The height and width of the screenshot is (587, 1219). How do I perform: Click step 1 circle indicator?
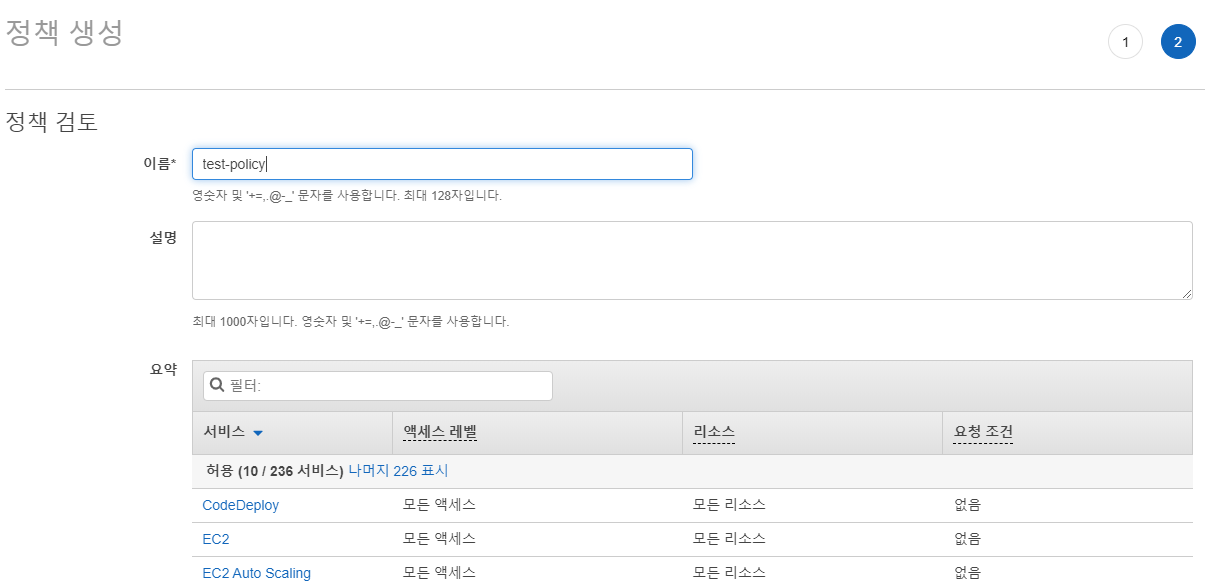[1125, 42]
